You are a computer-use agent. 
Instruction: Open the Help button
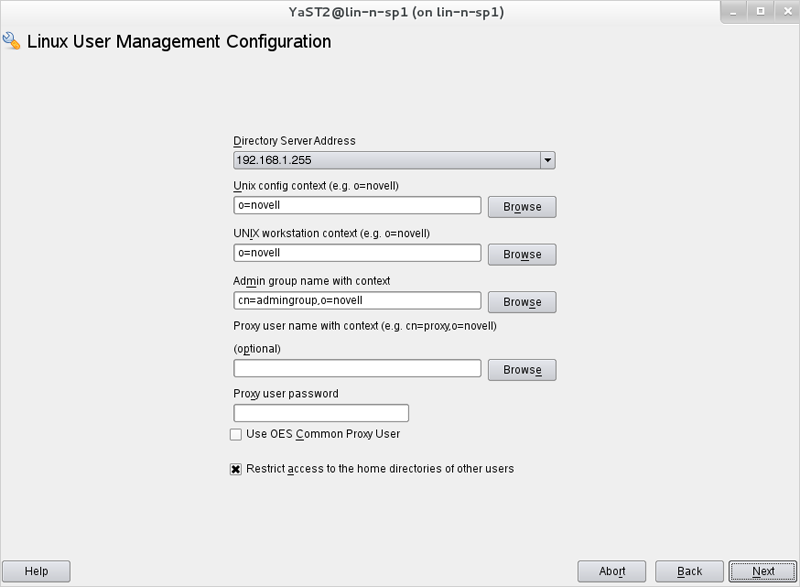coord(36,571)
